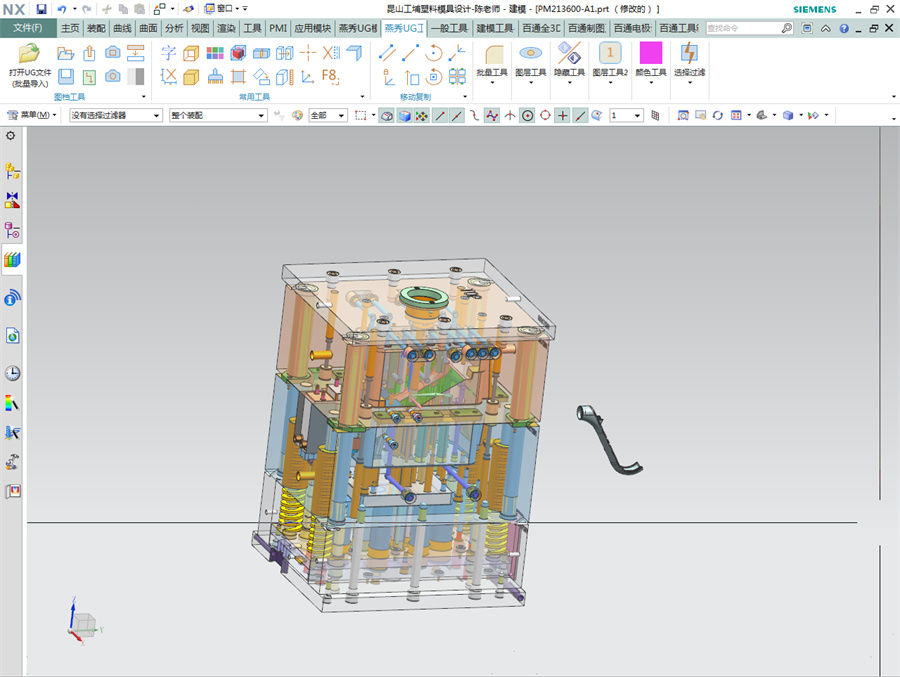Open the Reuse Library books icon
This screenshot has height=677, width=900.
12,260
